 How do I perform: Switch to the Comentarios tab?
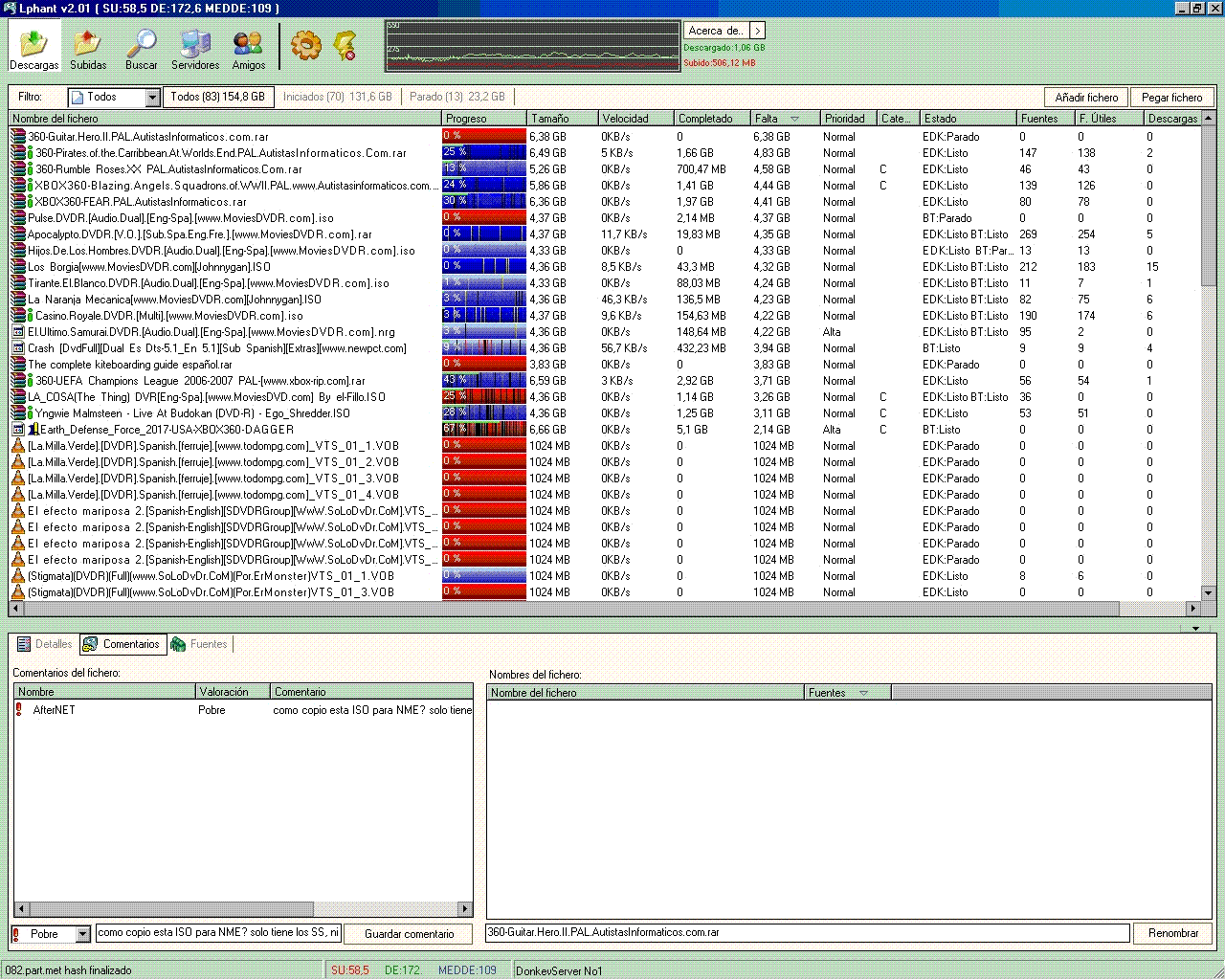(x=122, y=644)
